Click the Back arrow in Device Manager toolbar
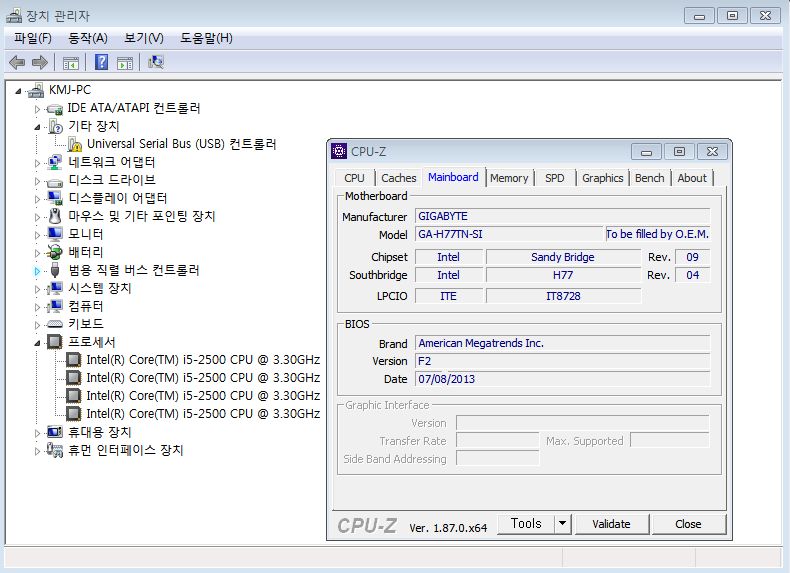 [17, 62]
